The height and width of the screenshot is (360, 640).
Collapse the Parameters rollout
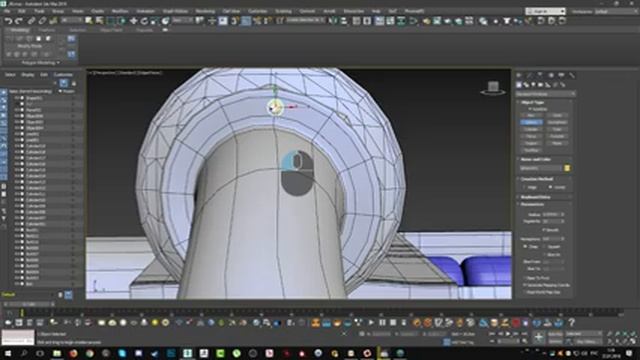[532, 204]
